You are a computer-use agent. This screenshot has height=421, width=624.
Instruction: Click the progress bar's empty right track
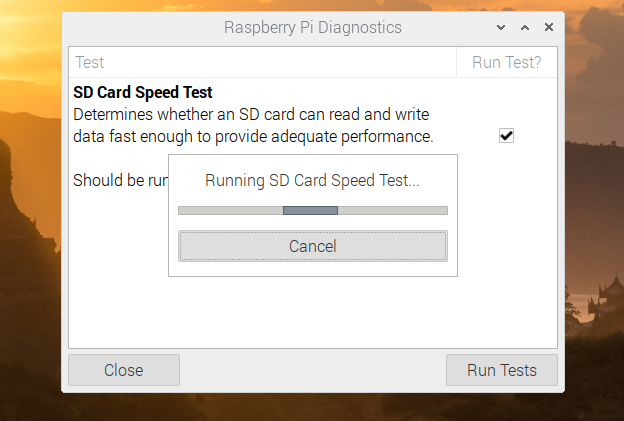(x=393, y=210)
